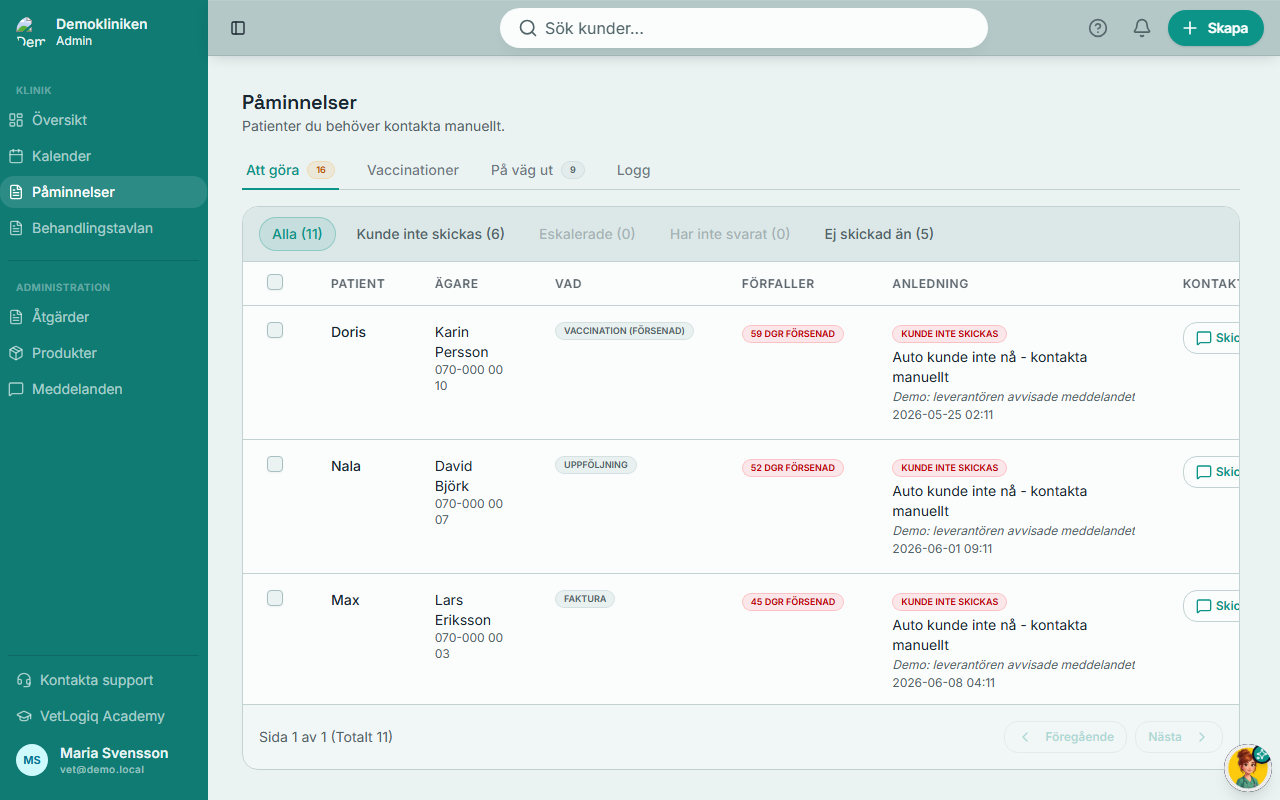Click owner David Björk
1280x800 pixels.
click(x=454, y=476)
